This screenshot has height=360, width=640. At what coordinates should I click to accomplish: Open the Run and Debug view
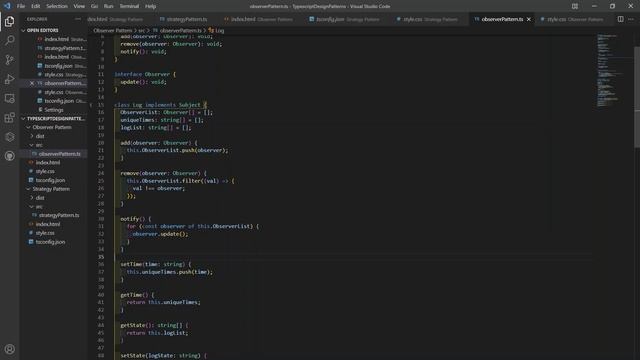coord(9,79)
